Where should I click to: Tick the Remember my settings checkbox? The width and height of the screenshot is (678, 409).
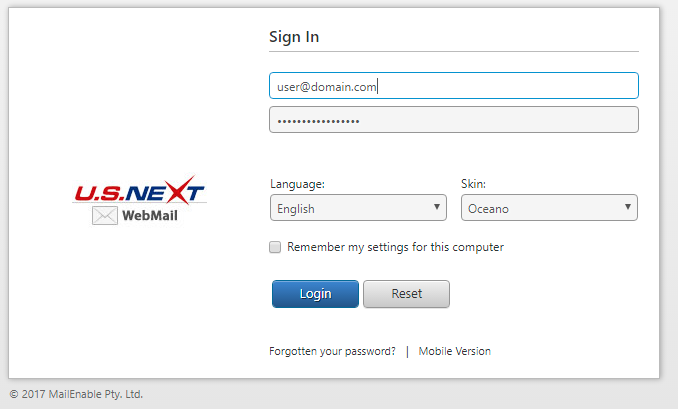click(x=275, y=247)
